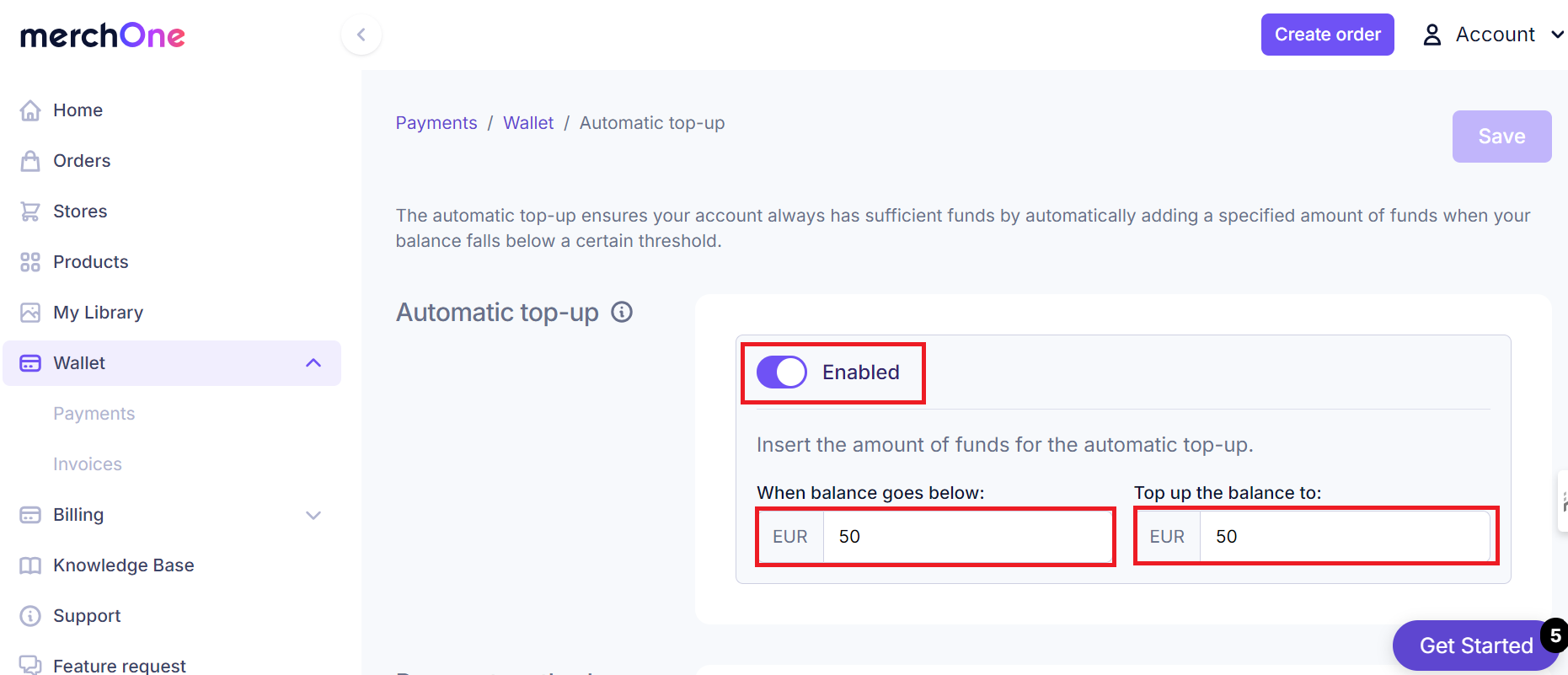The image size is (1568, 675).
Task: Click the Stores cart icon
Action: click(x=29, y=211)
